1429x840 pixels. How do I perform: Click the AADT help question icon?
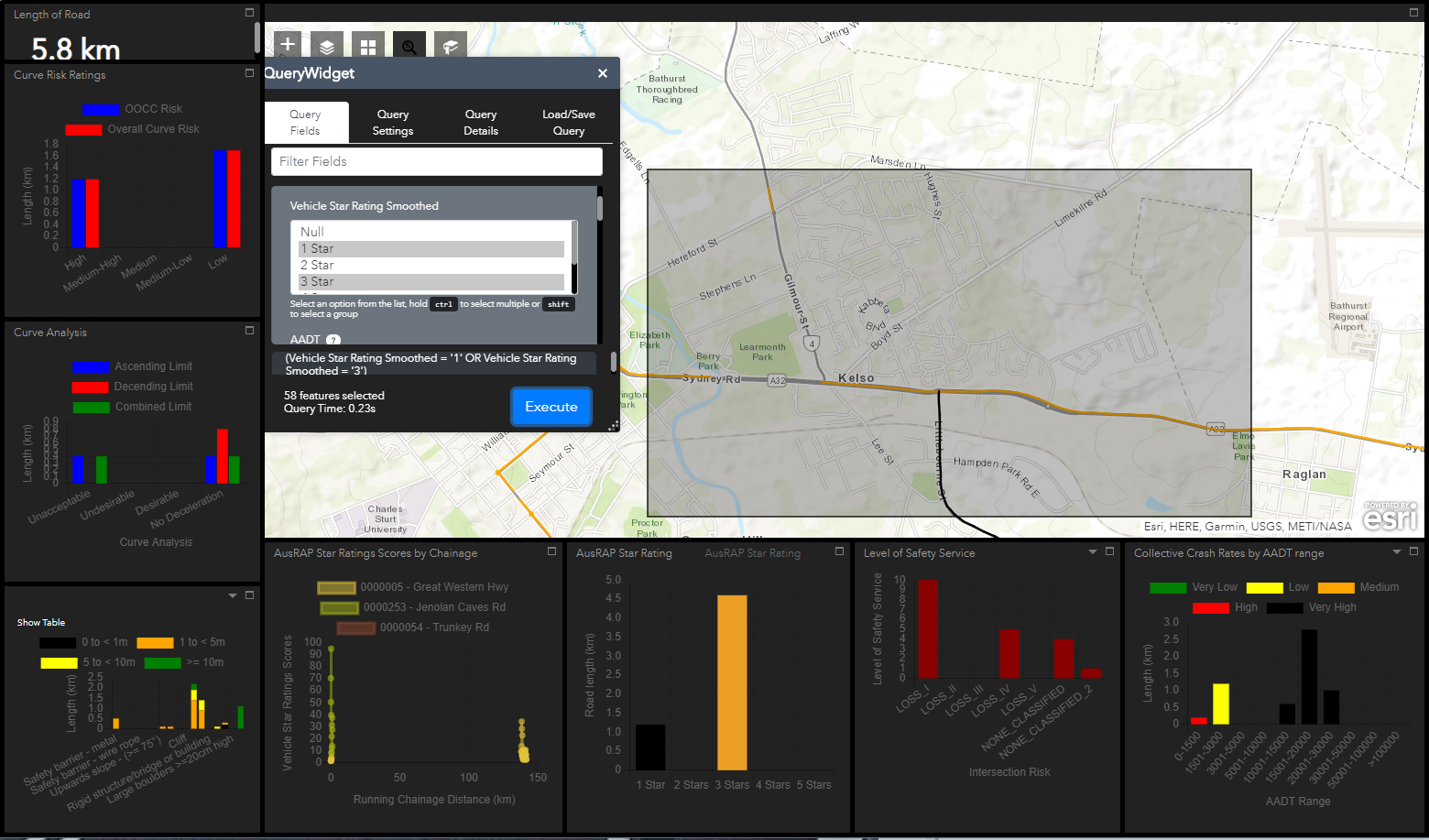pos(333,340)
